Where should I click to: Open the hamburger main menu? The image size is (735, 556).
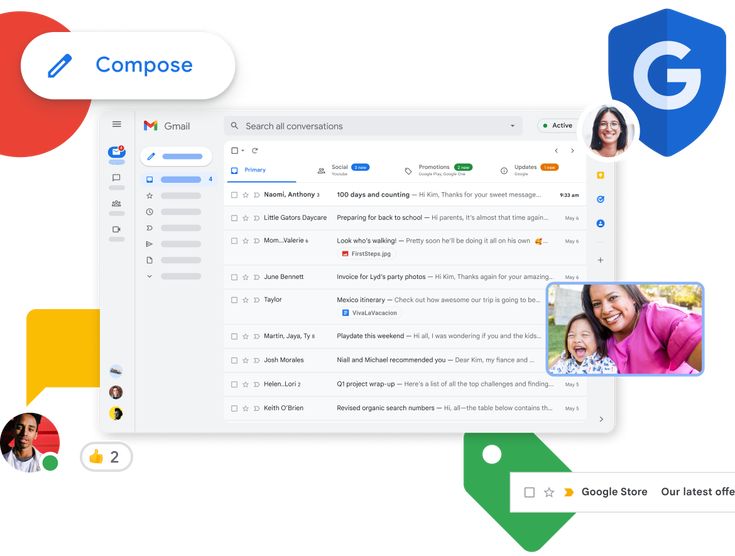pos(117,124)
